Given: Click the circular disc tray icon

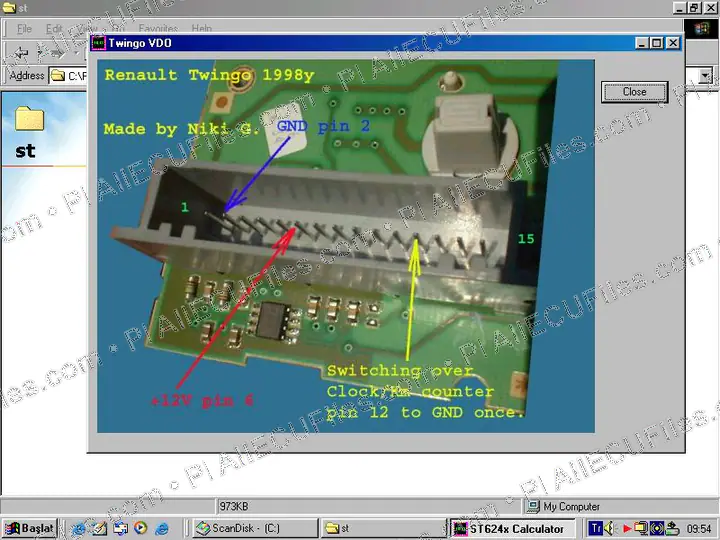Looking at the screenshot, I should [657, 529].
